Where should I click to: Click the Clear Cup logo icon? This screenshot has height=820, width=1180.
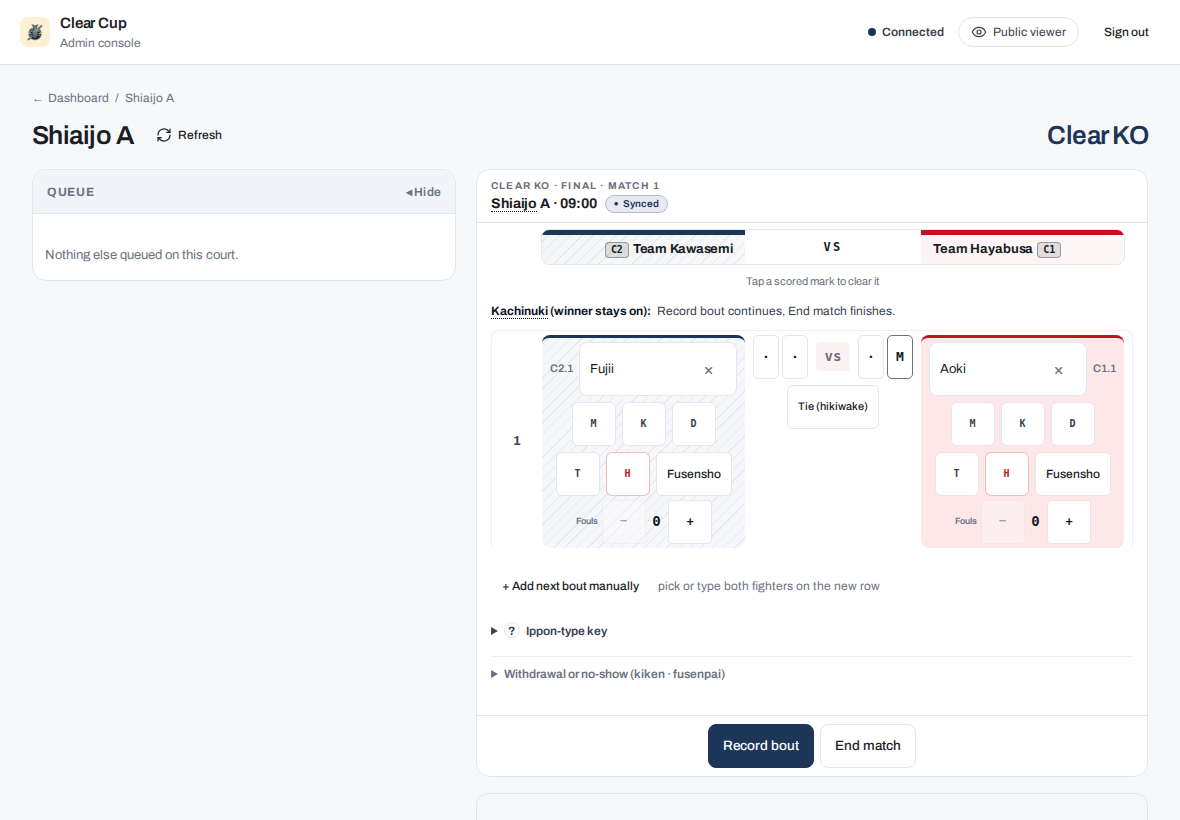coord(35,32)
